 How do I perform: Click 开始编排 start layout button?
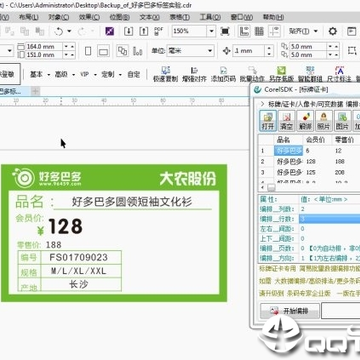point(290,311)
